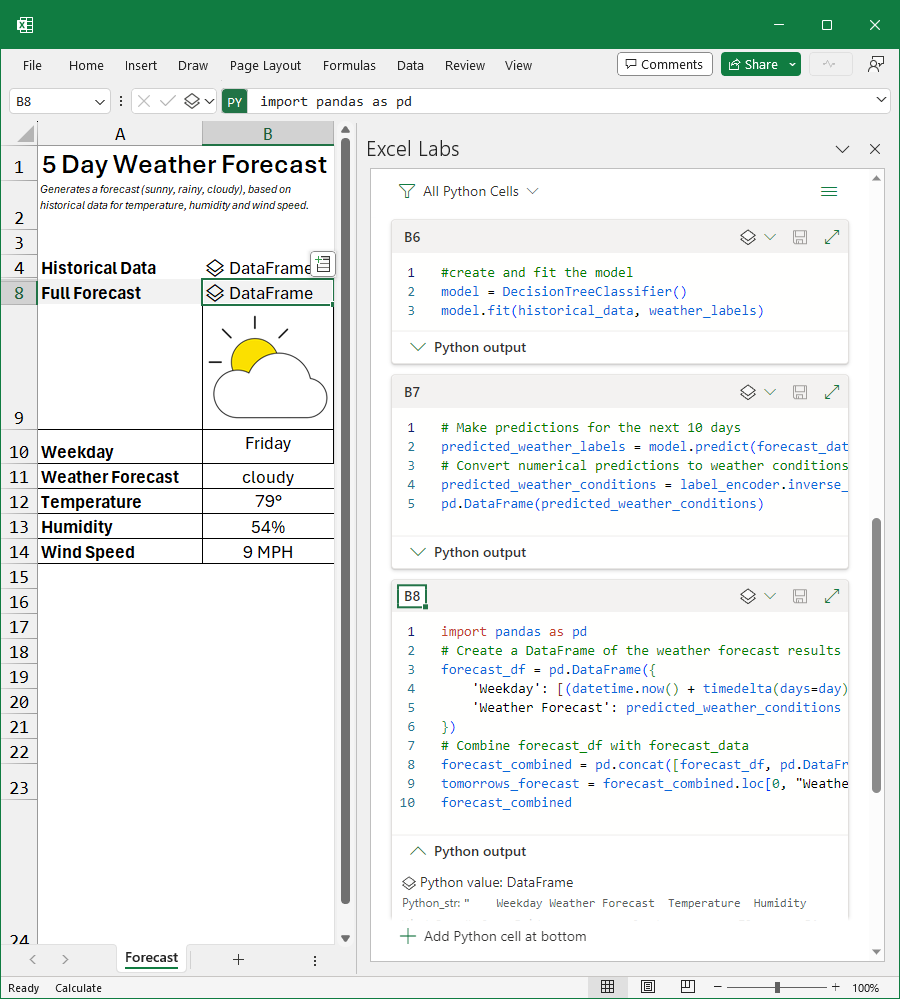Switch to the Formulas ribbon tab
The image size is (900, 999).
[349, 65]
